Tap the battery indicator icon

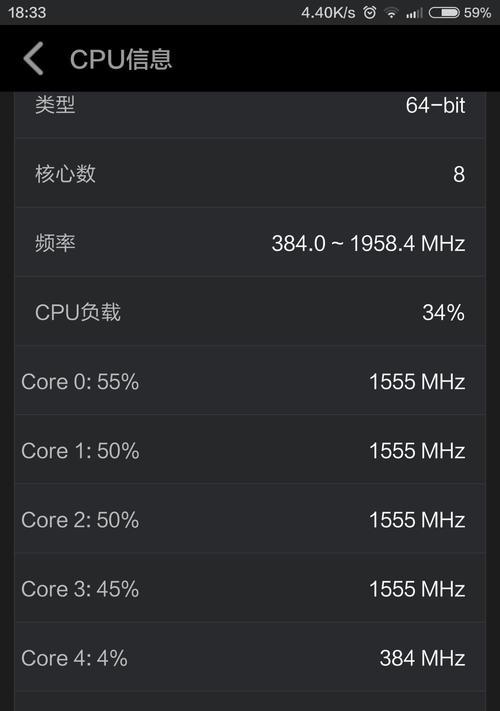(x=444, y=12)
